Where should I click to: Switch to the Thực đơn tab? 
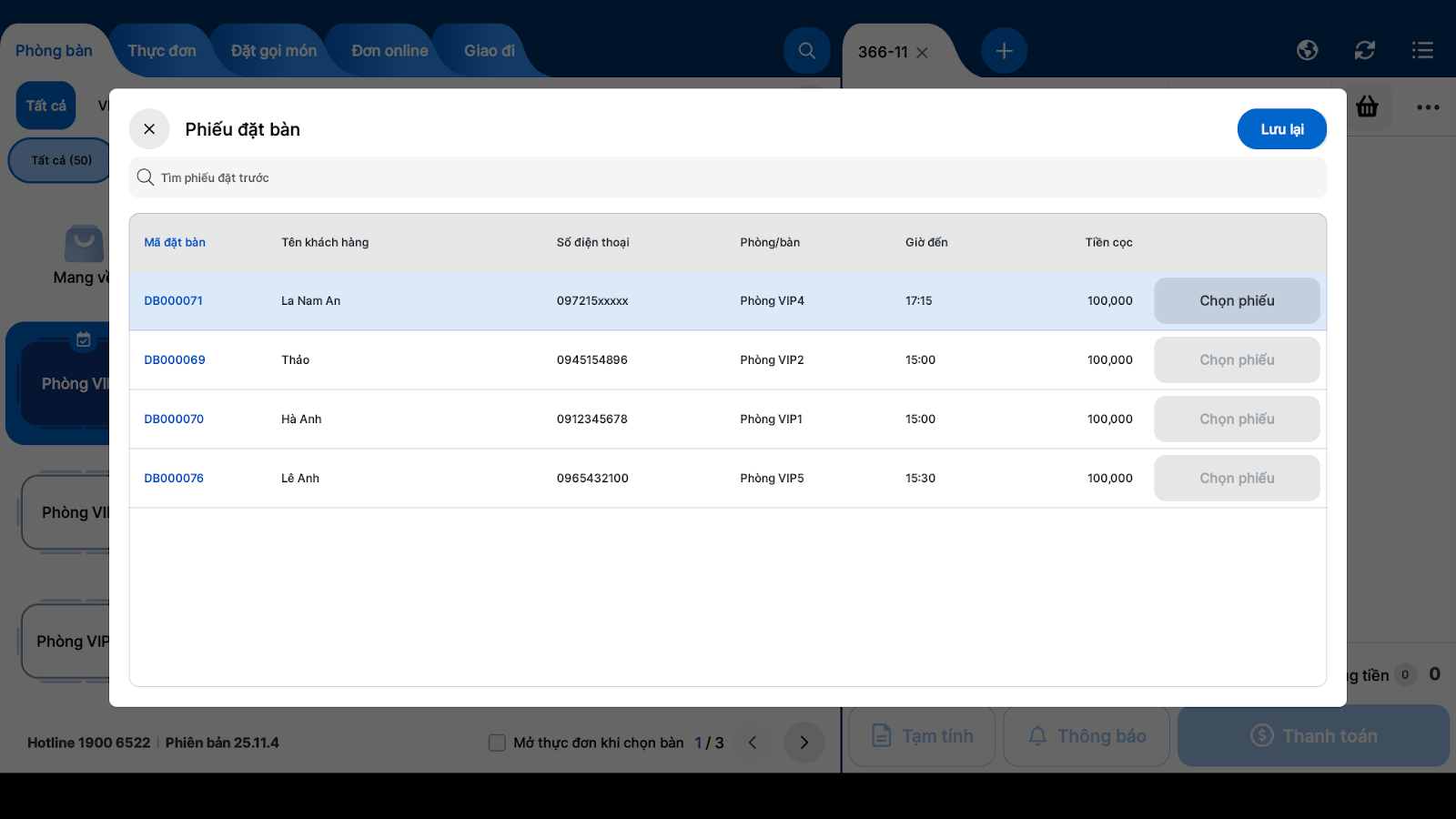(x=162, y=51)
